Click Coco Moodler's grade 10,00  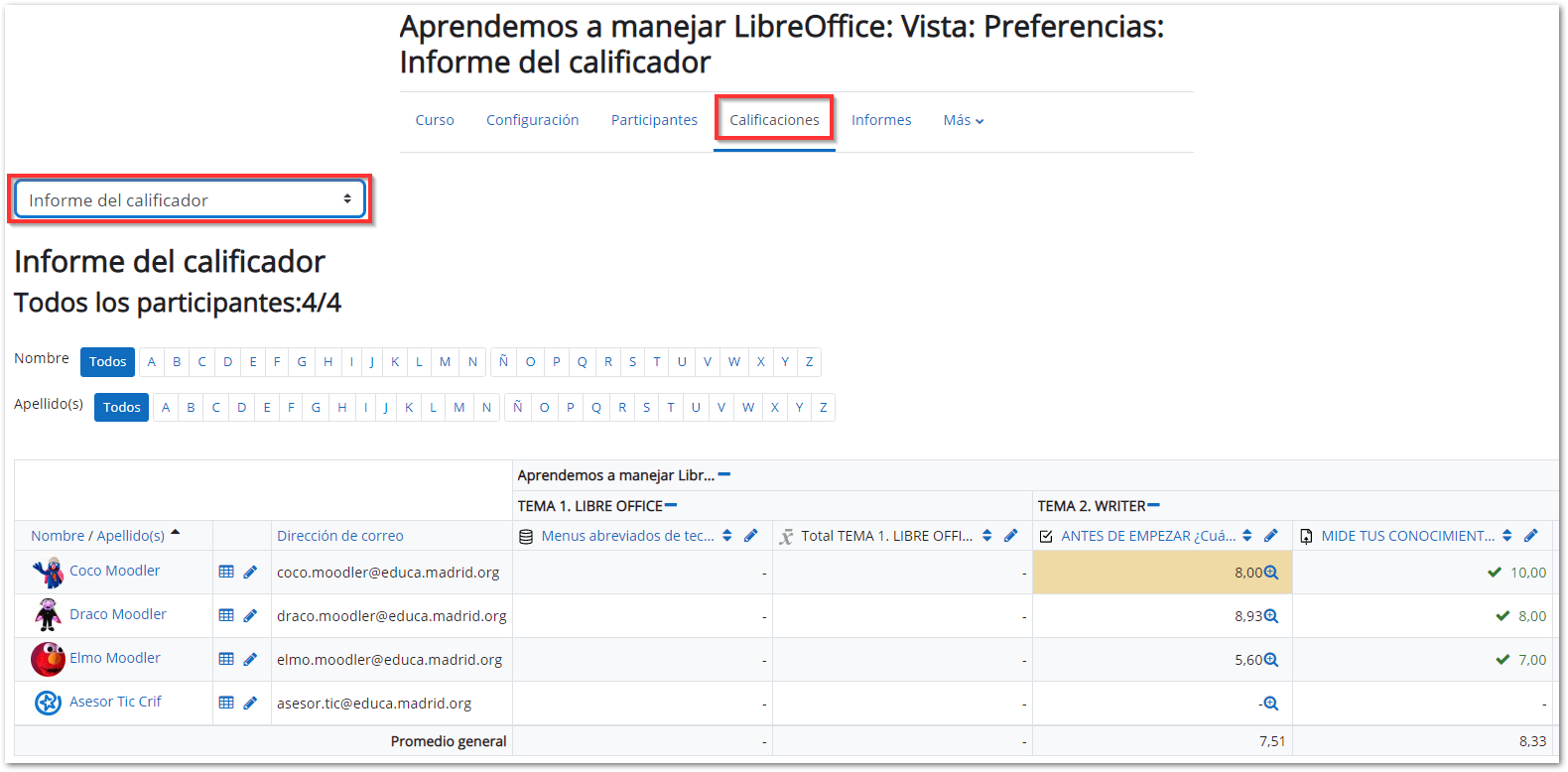click(x=1528, y=573)
